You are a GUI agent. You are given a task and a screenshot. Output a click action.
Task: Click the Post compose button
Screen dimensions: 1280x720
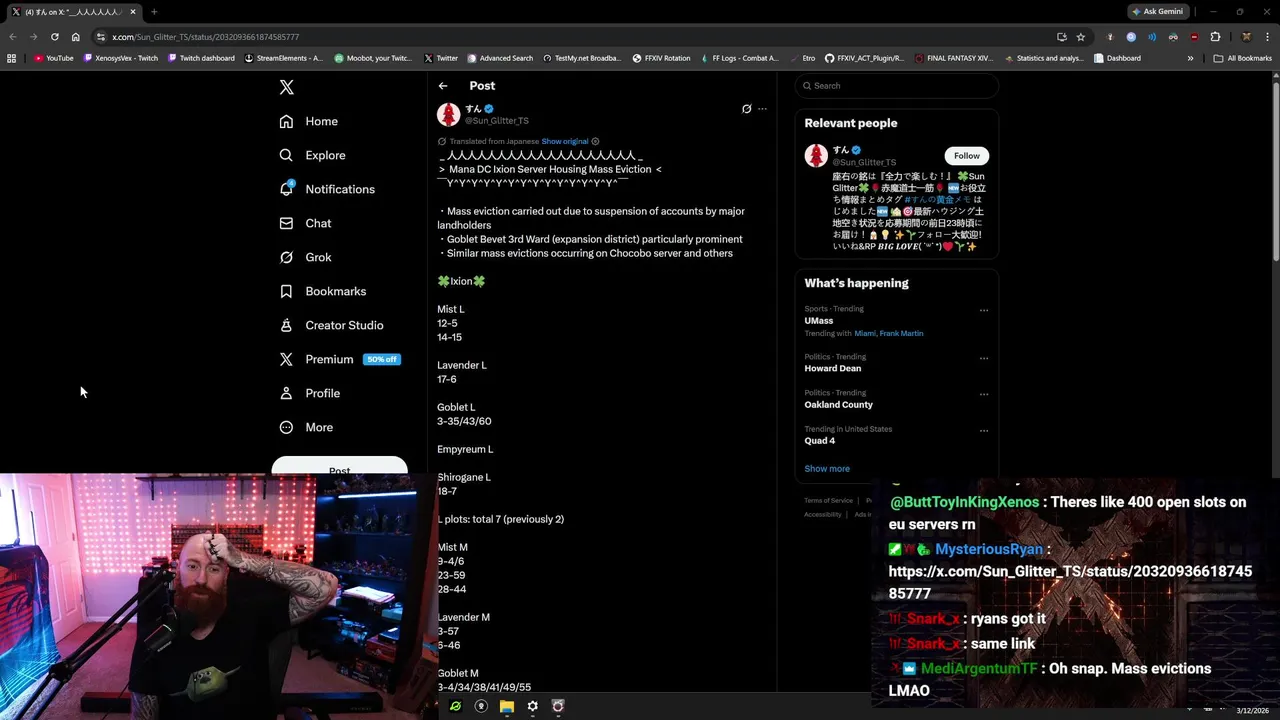(x=339, y=466)
